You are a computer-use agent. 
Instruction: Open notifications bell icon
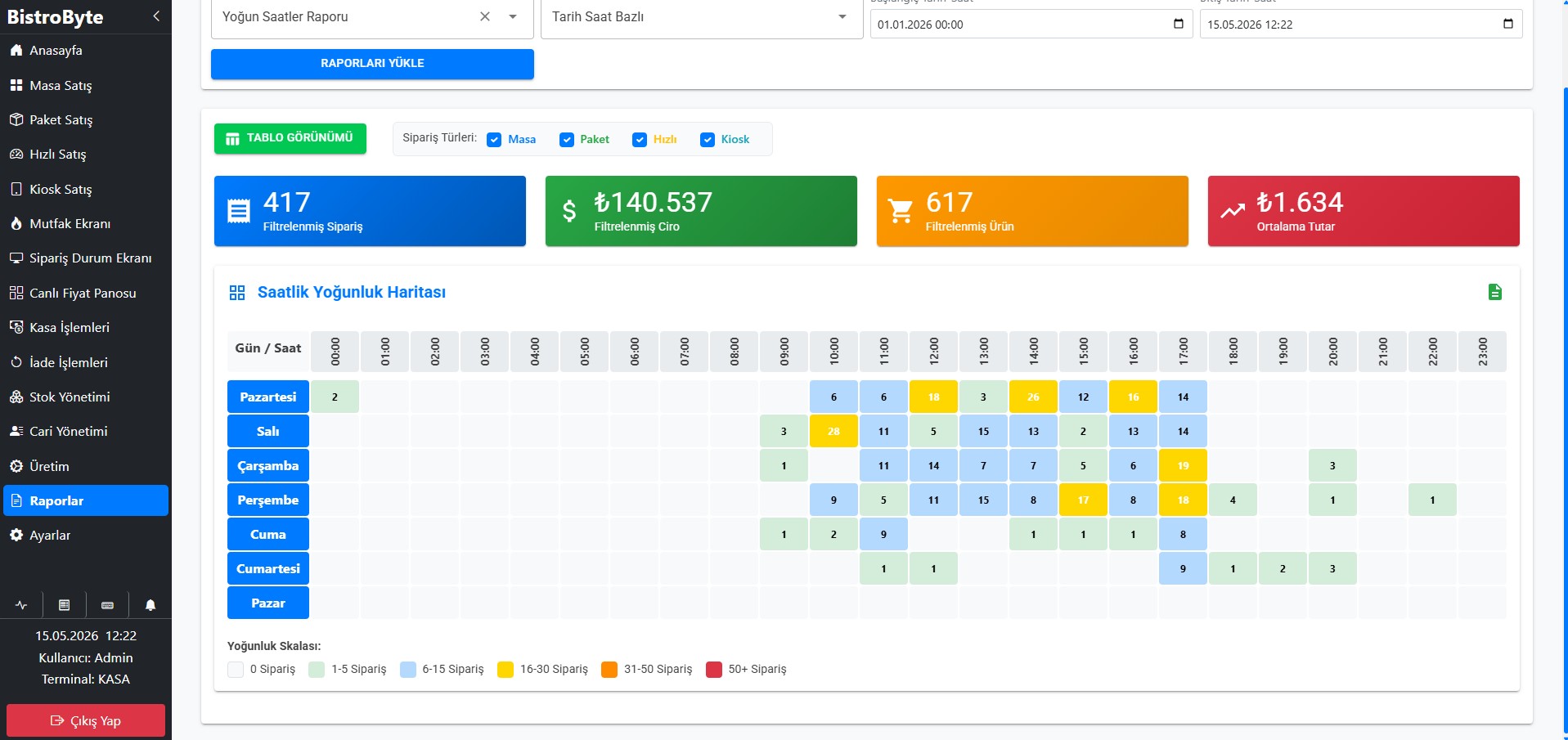click(151, 605)
